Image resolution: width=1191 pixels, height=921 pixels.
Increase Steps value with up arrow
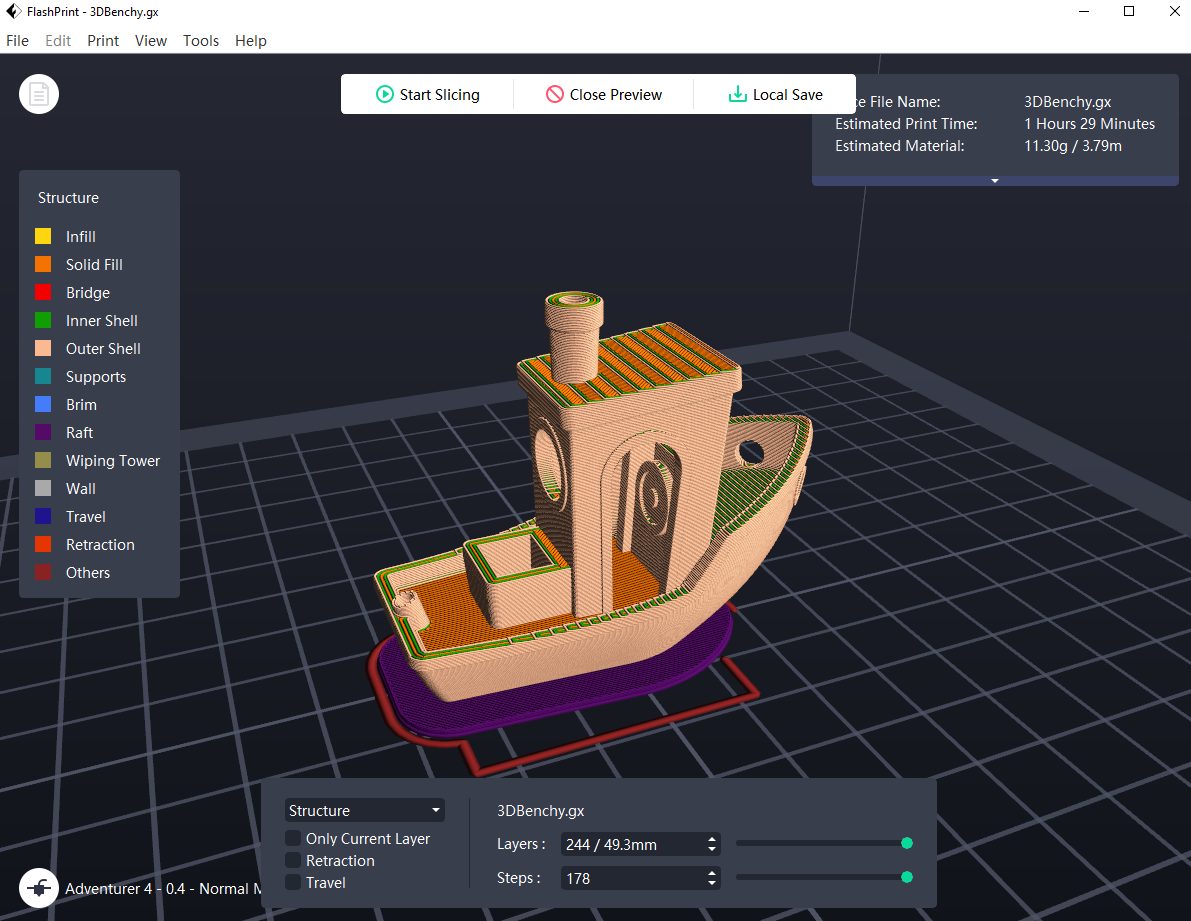pyautogui.click(x=712, y=873)
